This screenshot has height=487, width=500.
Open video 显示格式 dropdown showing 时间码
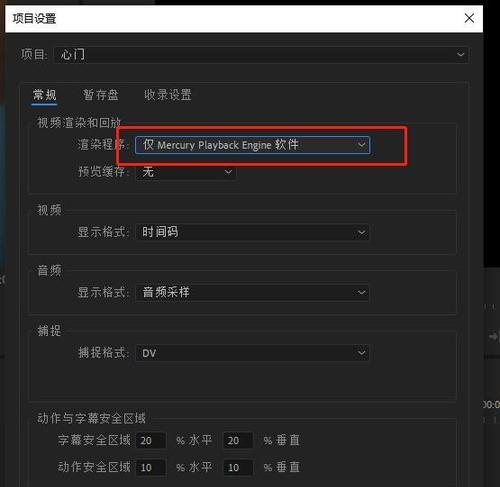(x=252, y=232)
